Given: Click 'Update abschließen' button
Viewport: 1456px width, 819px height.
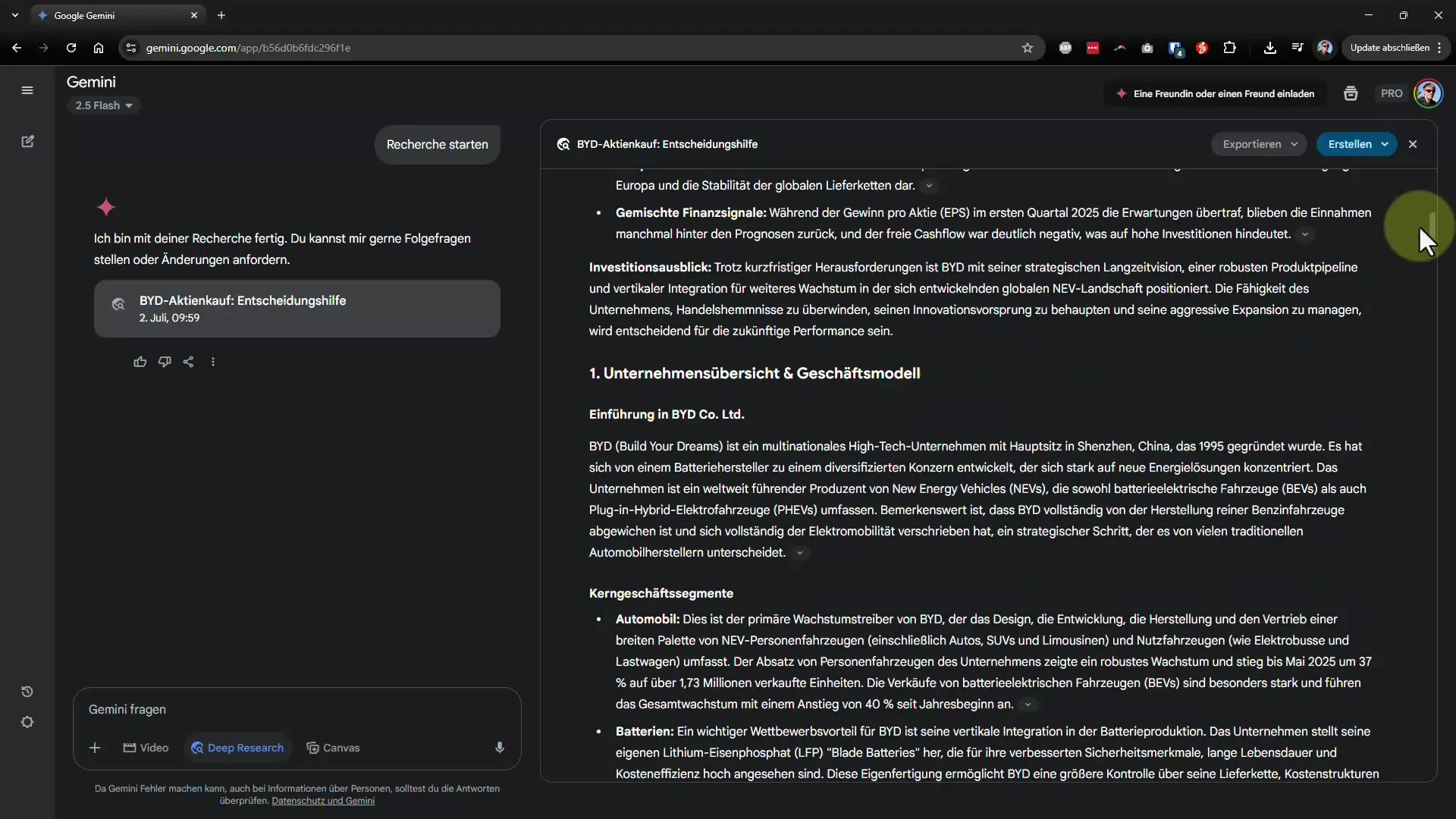Looking at the screenshot, I should click(x=1390, y=48).
